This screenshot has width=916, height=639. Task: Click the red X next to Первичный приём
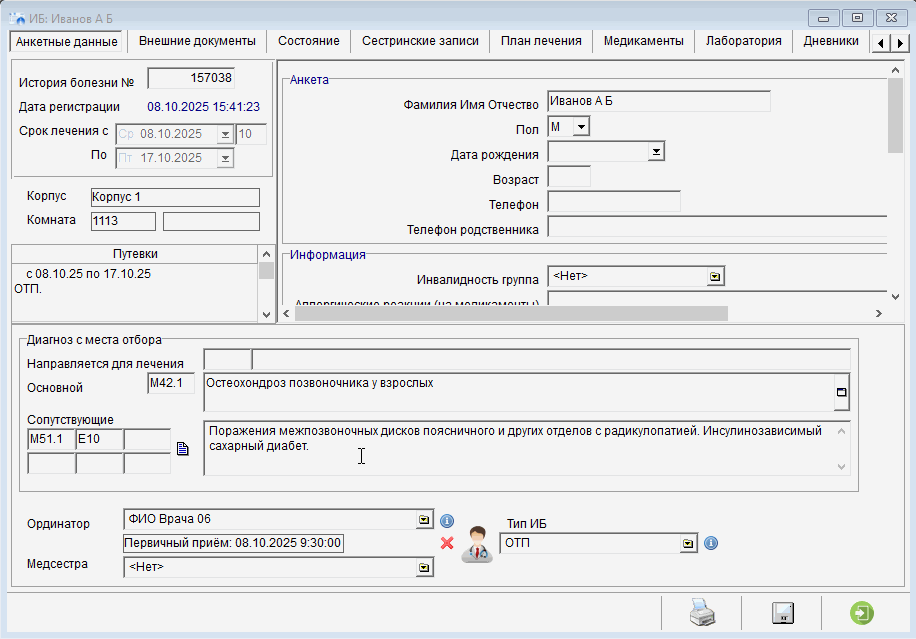point(447,543)
